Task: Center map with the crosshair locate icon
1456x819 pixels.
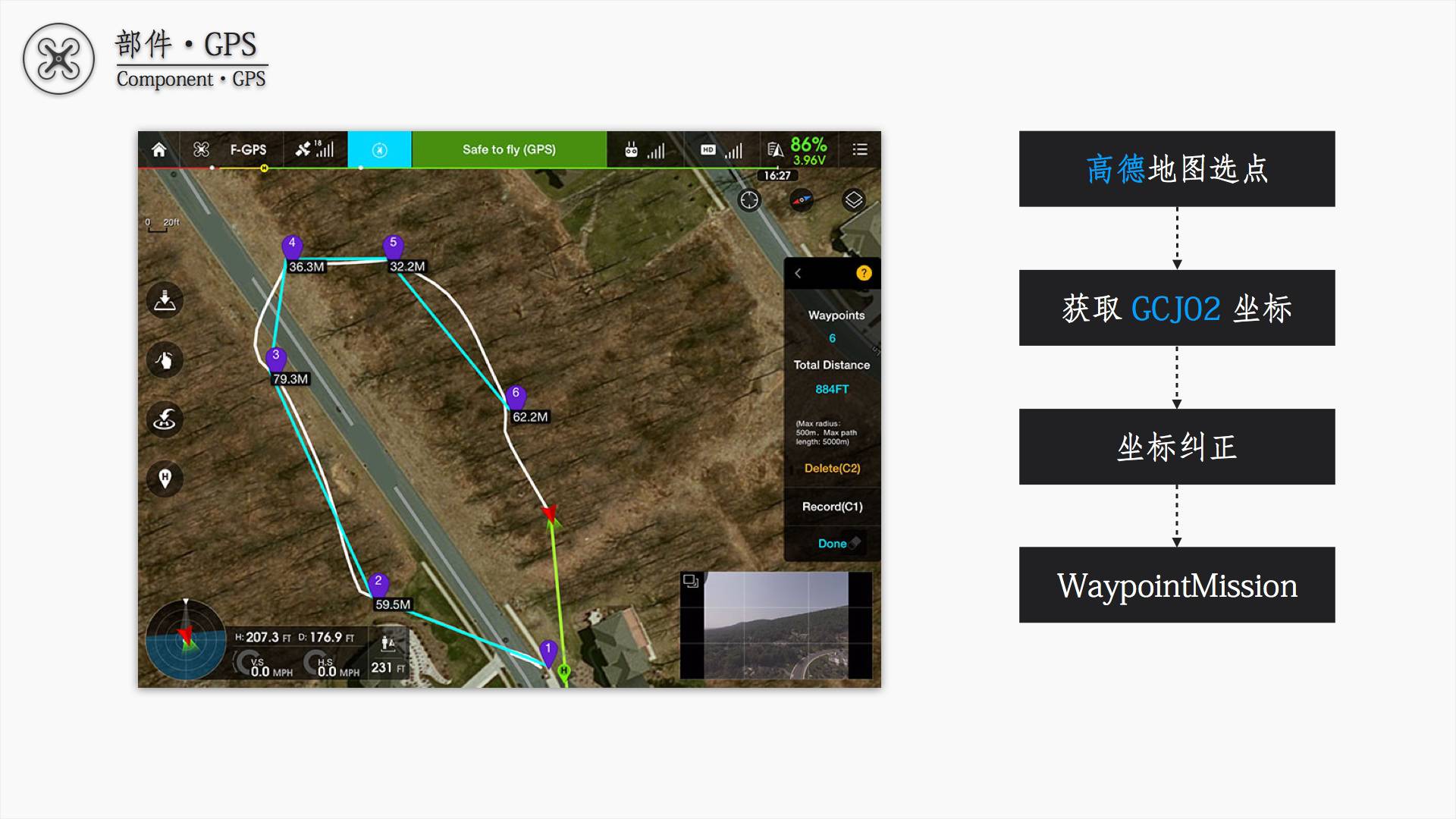Action: coord(749,199)
